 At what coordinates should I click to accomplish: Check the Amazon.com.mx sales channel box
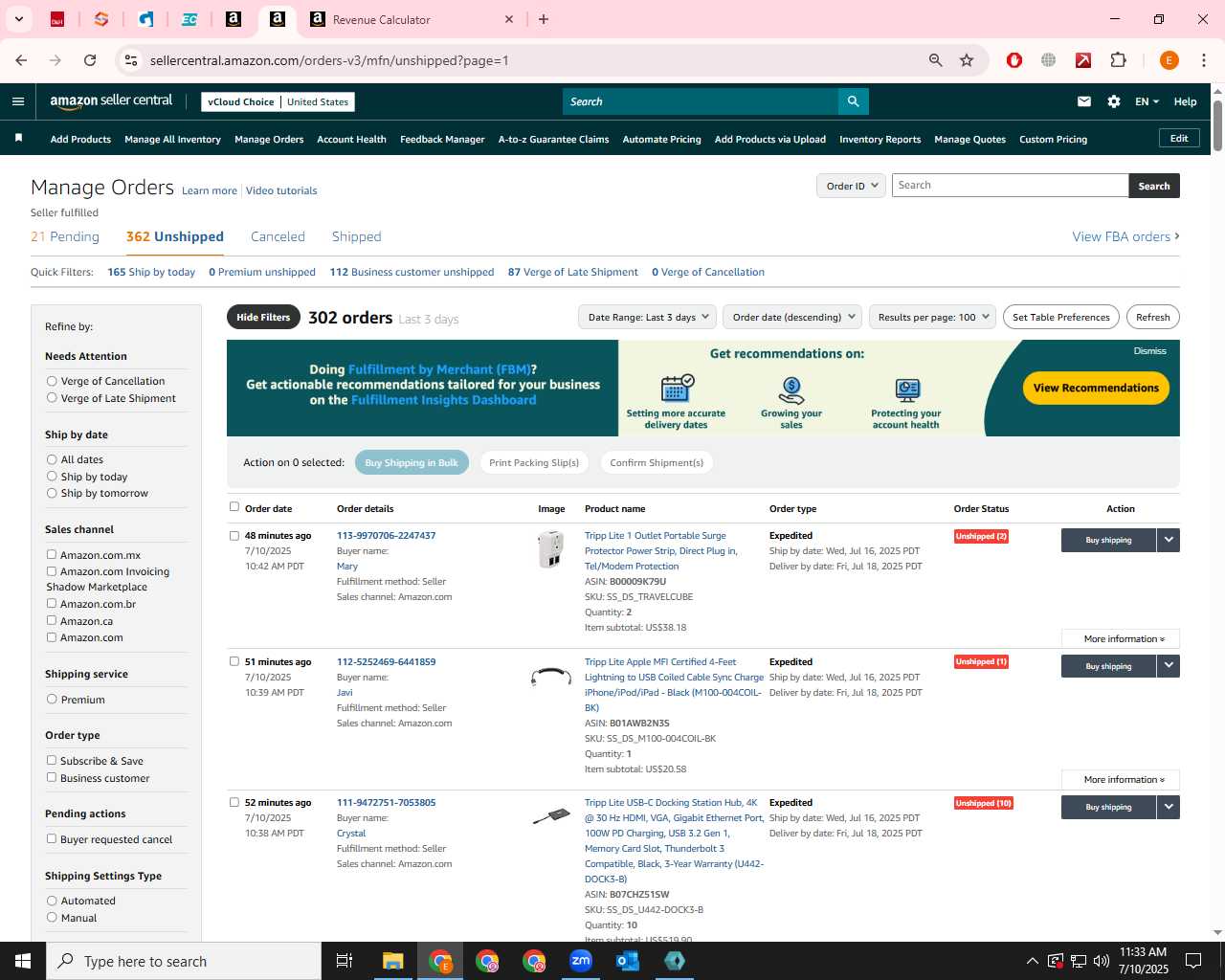coord(52,554)
